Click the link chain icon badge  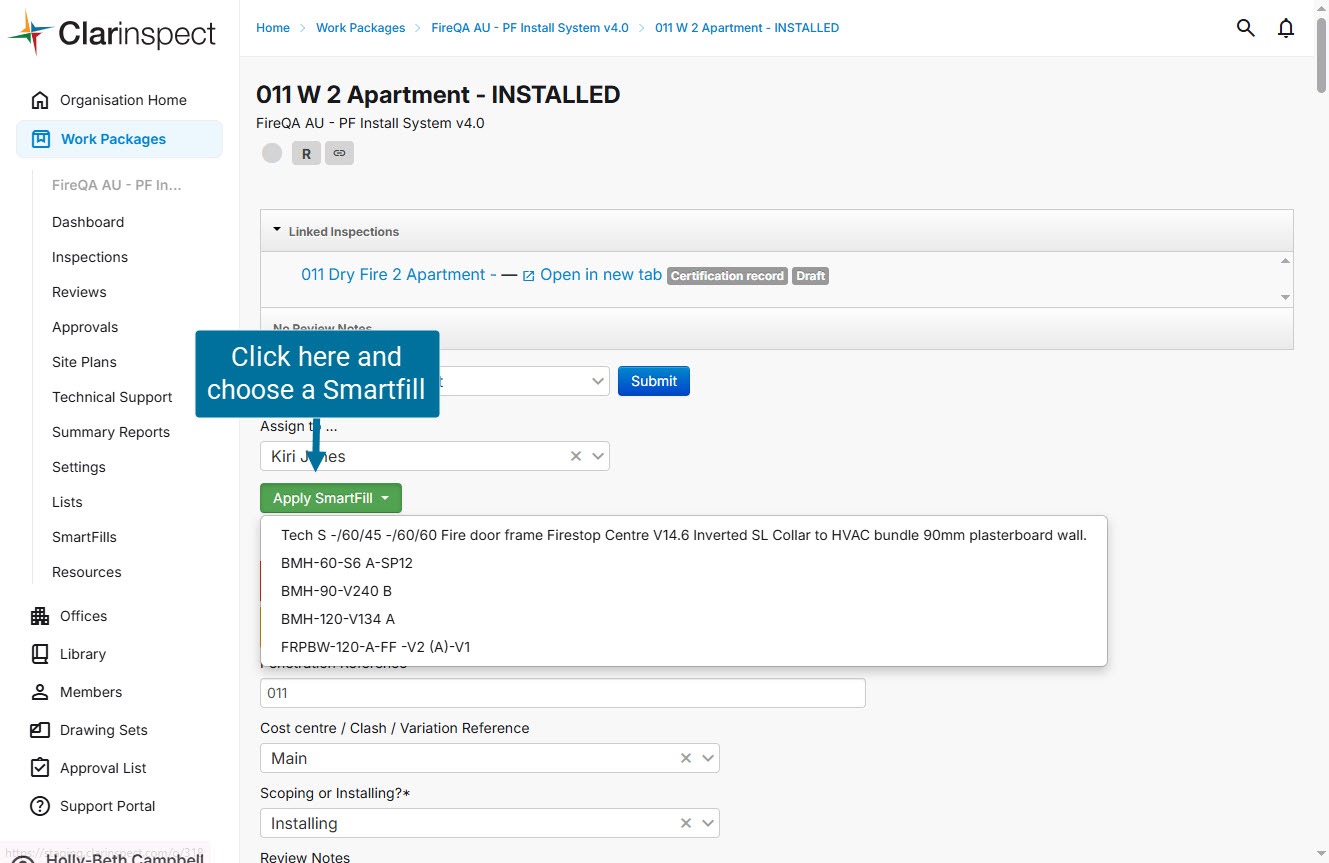coord(339,153)
